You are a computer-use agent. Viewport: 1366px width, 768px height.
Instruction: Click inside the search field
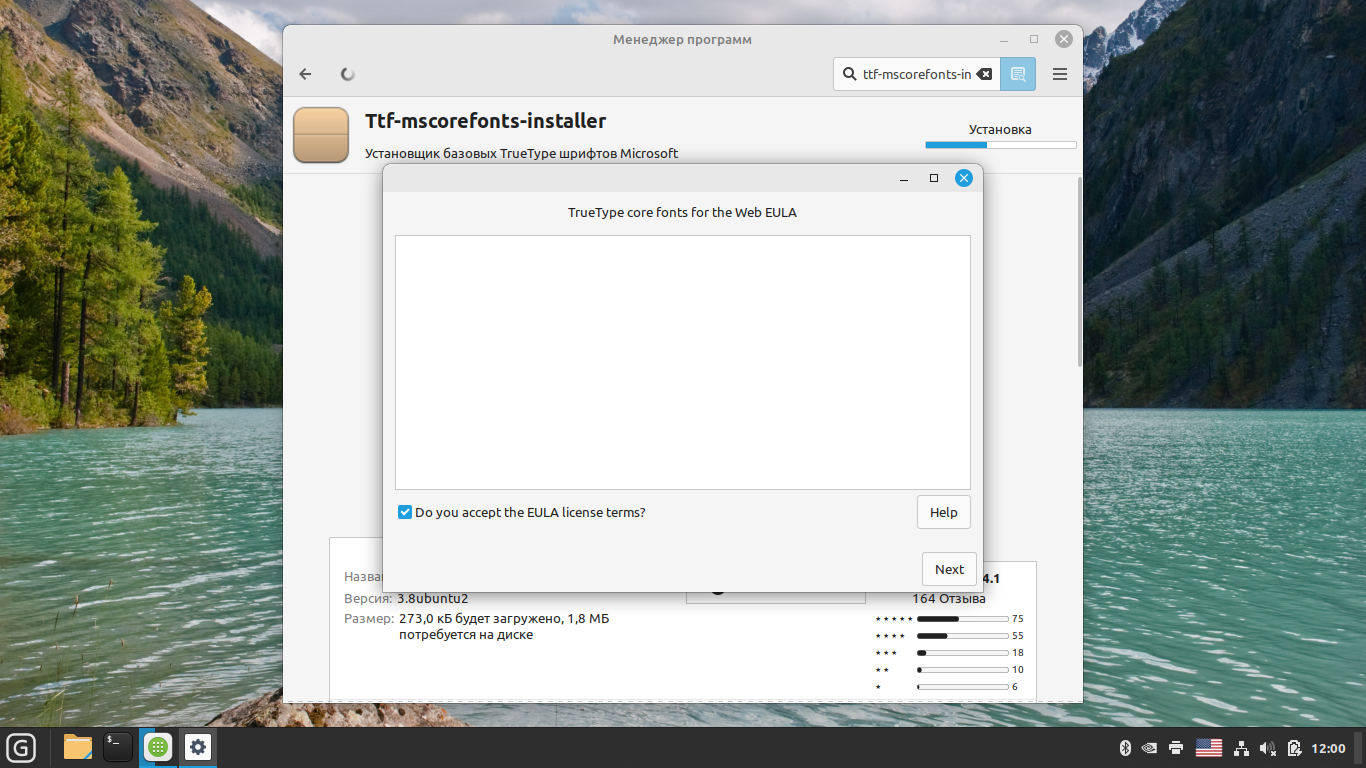click(915, 74)
